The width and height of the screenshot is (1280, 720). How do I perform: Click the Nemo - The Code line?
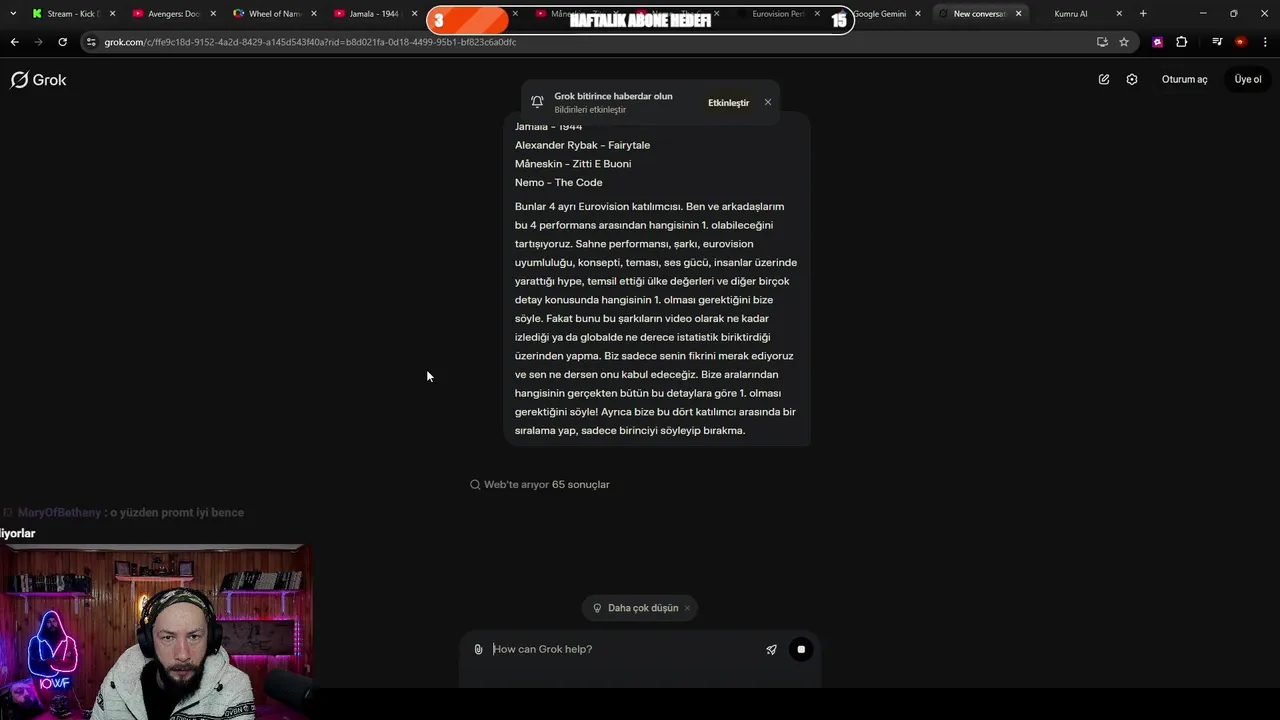(x=558, y=183)
